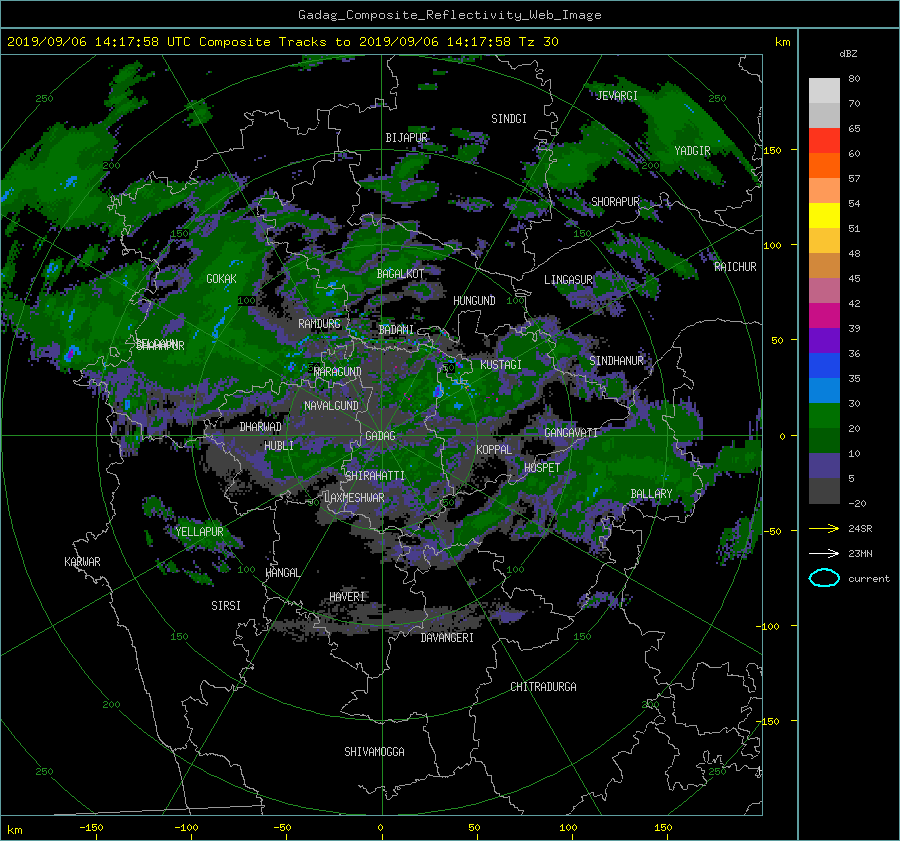Screen dimensions: 900x841
Task: Click the YADGIR city label
Action: click(x=692, y=151)
